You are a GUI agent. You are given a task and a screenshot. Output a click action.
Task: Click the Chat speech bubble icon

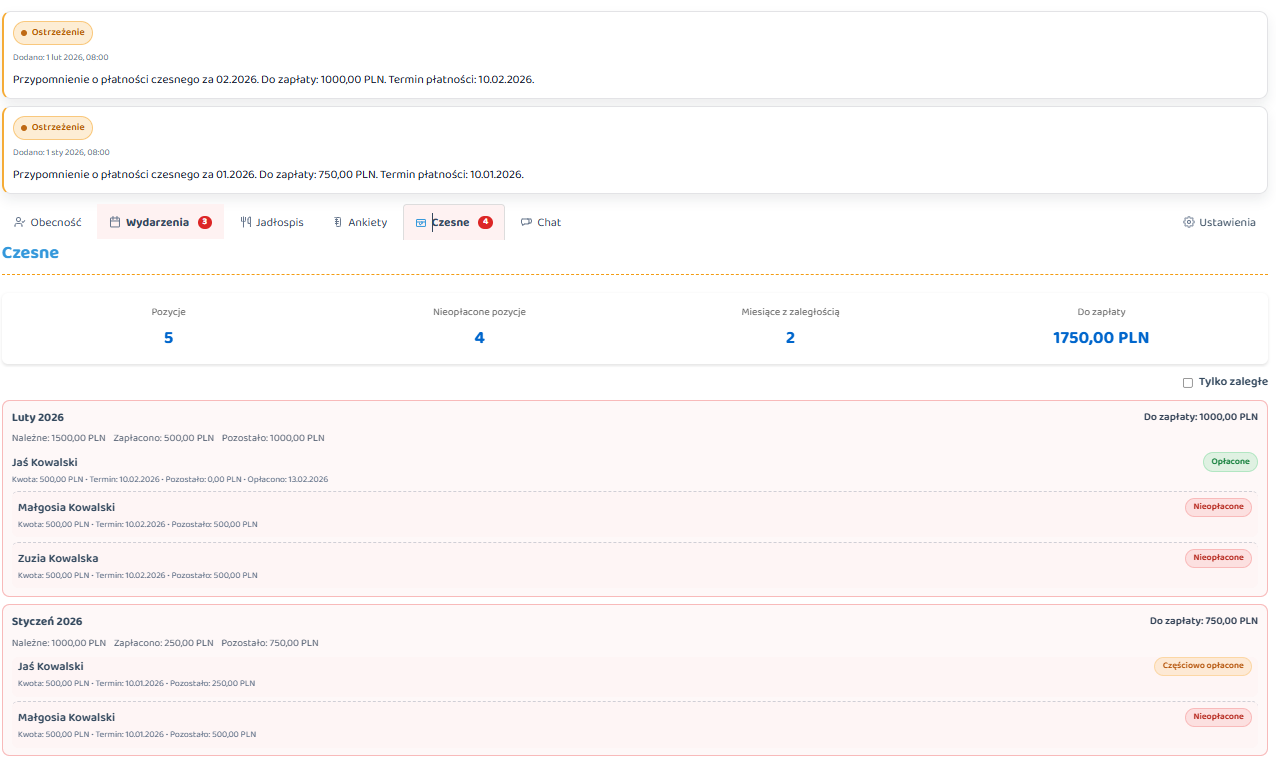[x=526, y=222]
